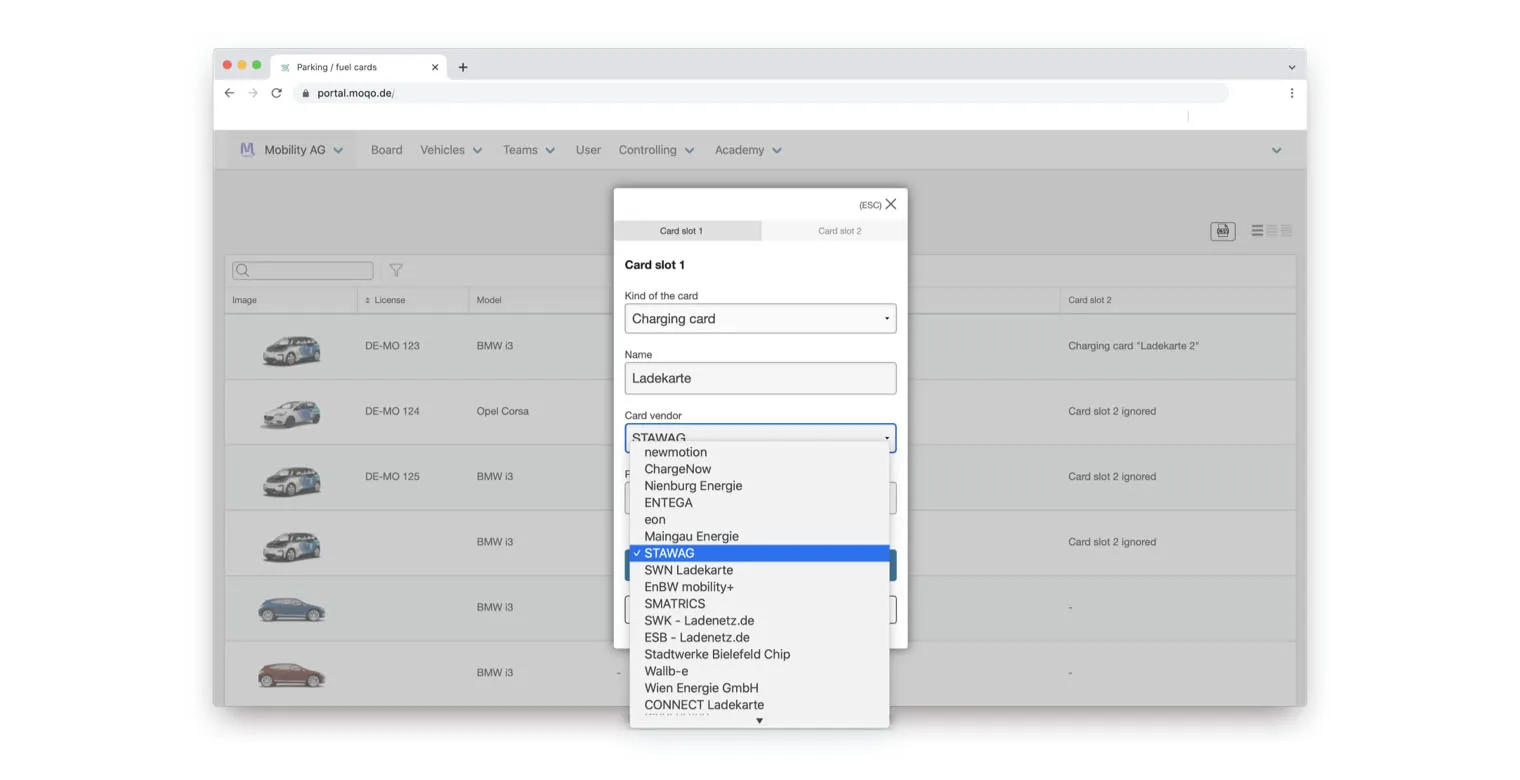Select the checked STAWAG option
Viewport: 1520px width, 780px height.
click(759, 553)
